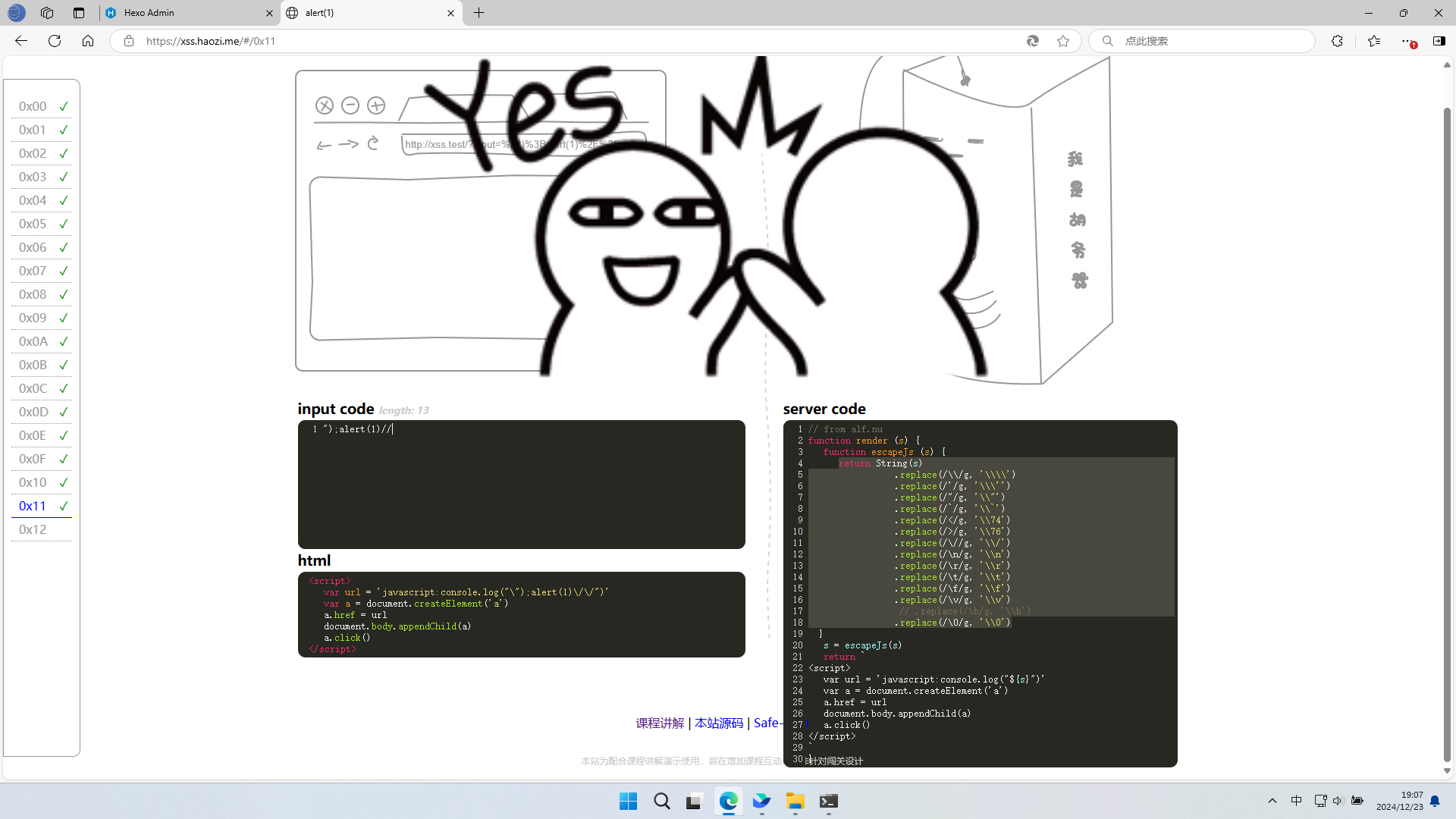This screenshot has height=819, width=1456.
Task: View site info via the lock icon
Action: point(129,41)
